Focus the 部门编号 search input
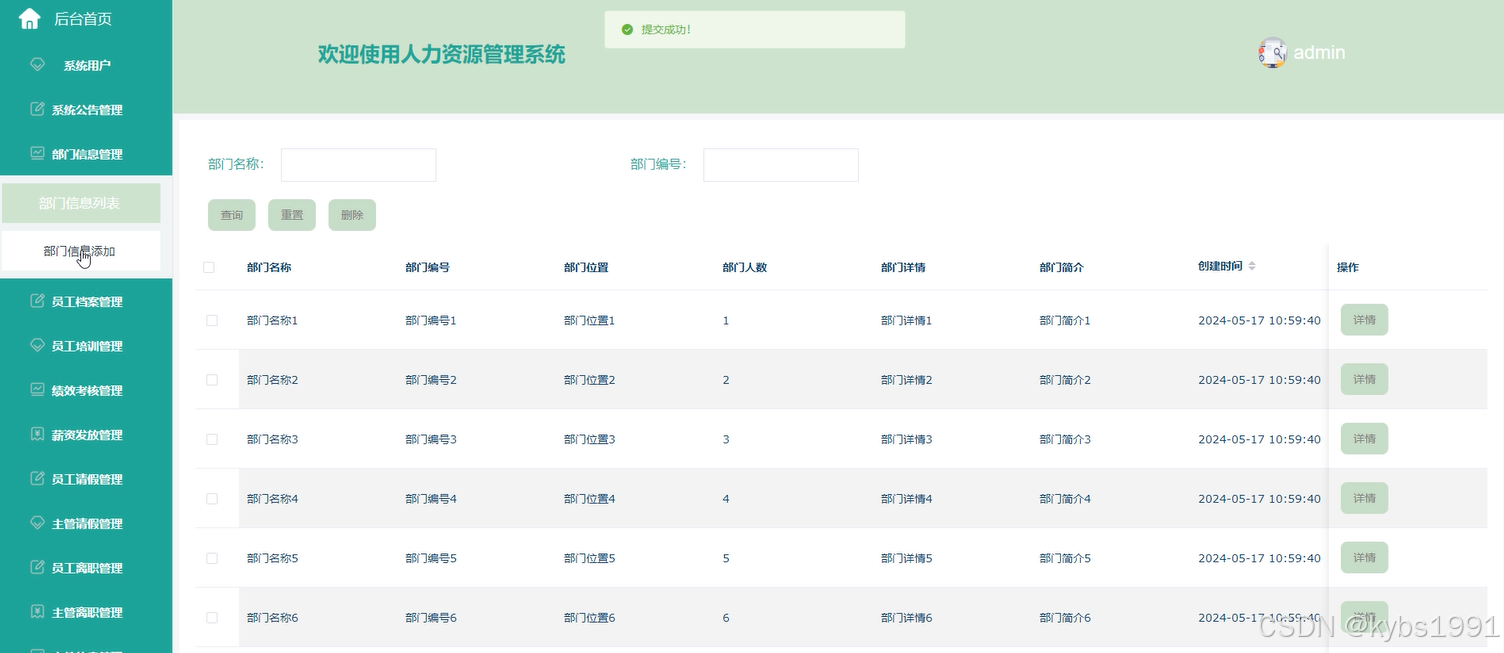The width and height of the screenshot is (1504, 653). pyautogui.click(x=781, y=165)
